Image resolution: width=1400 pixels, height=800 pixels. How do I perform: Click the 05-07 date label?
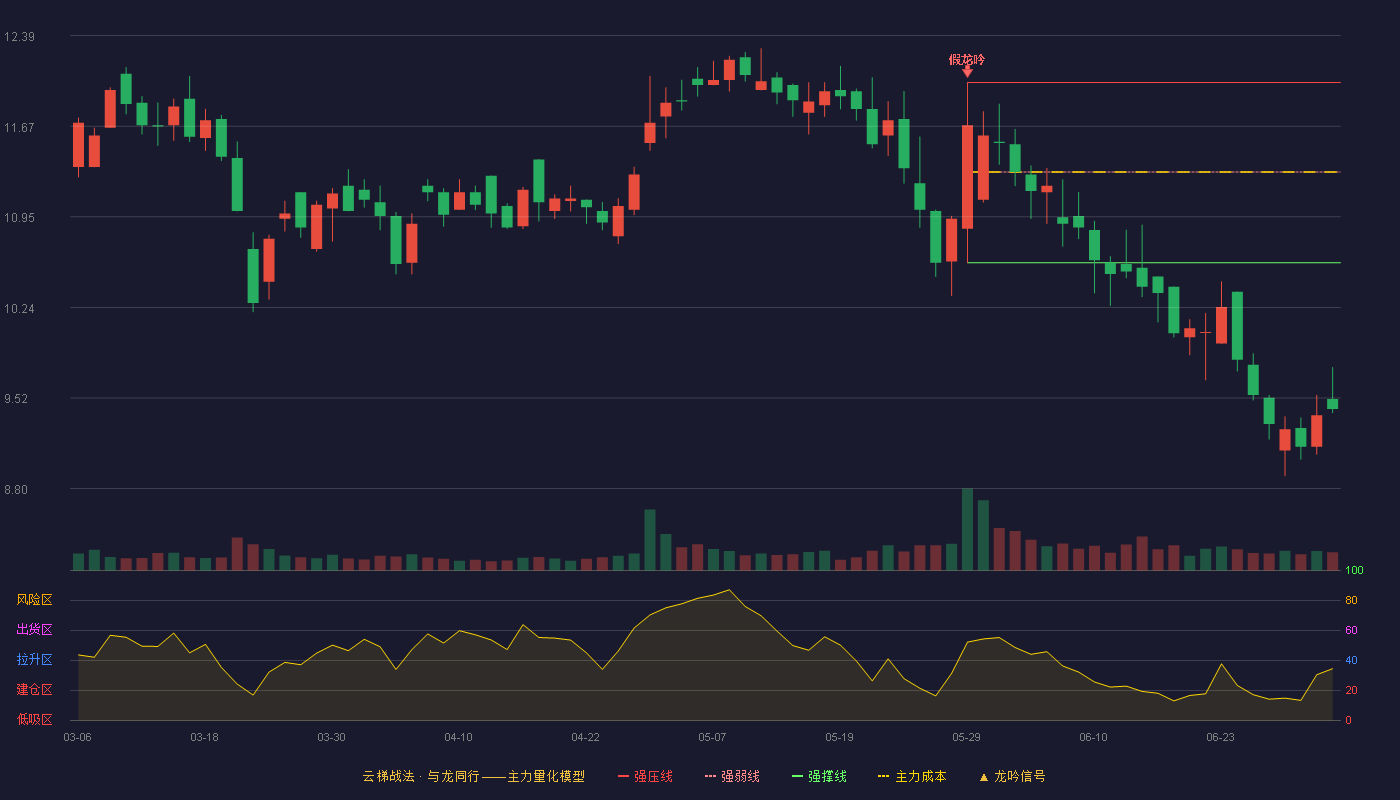click(712, 737)
